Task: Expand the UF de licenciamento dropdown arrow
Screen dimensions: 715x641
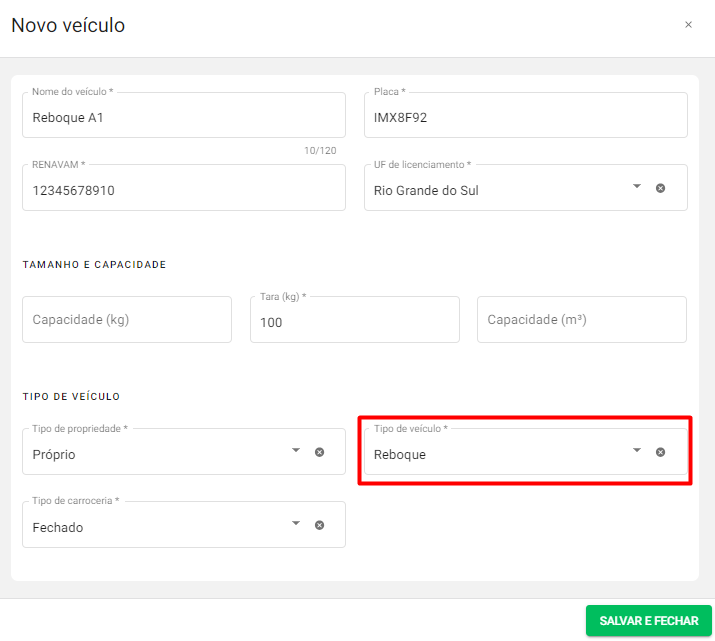Action: [x=637, y=187]
